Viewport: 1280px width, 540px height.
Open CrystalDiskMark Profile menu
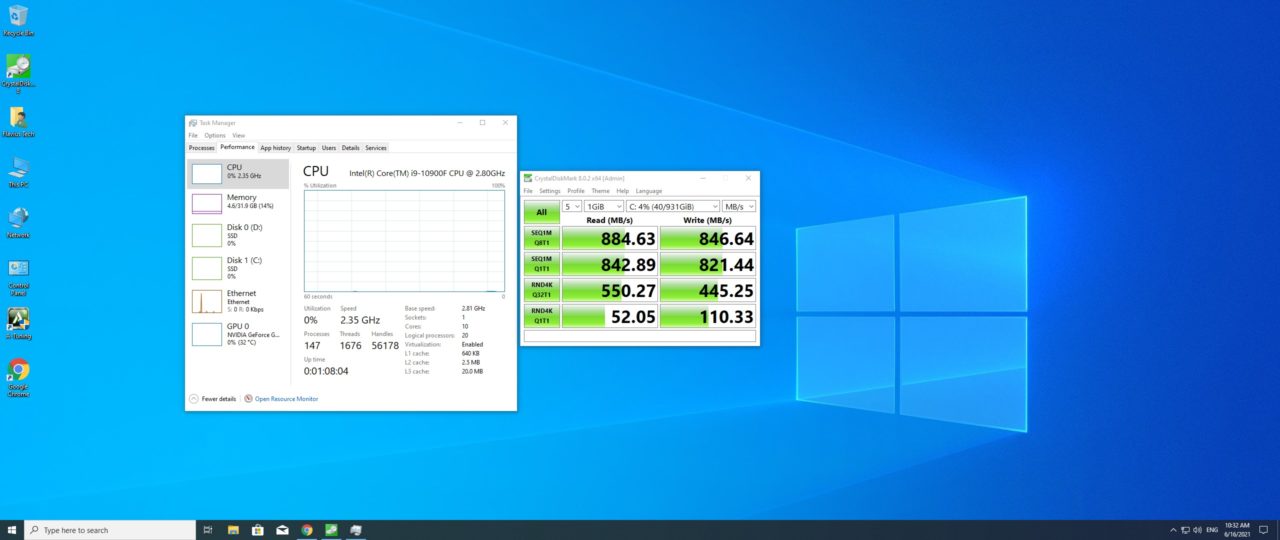click(x=576, y=191)
